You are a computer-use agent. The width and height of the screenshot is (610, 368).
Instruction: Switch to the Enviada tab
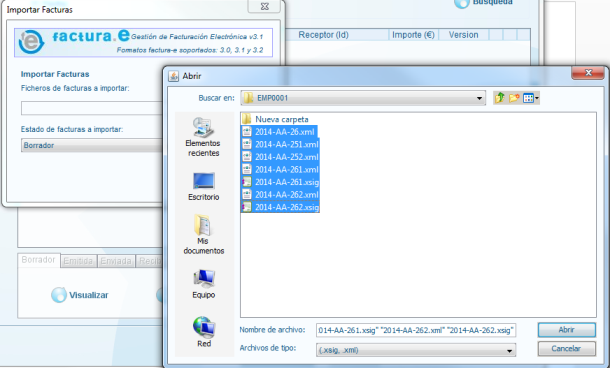pyautogui.click(x=116, y=261)
